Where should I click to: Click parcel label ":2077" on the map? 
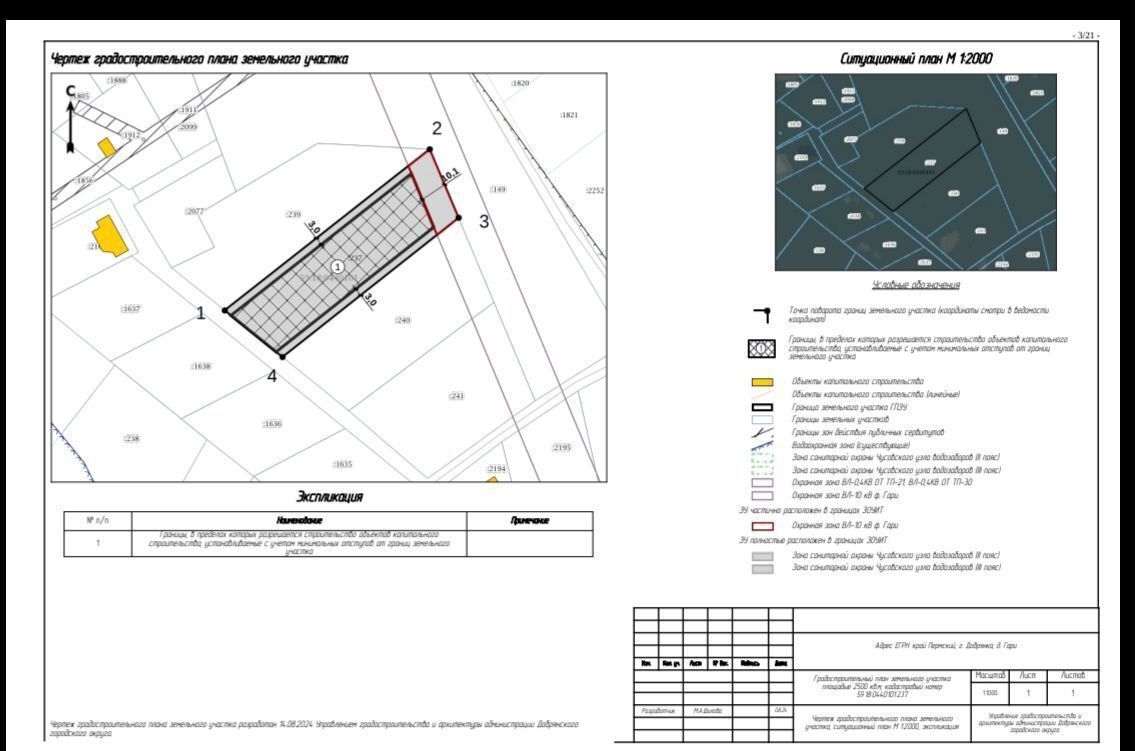[x=194, y=211]
